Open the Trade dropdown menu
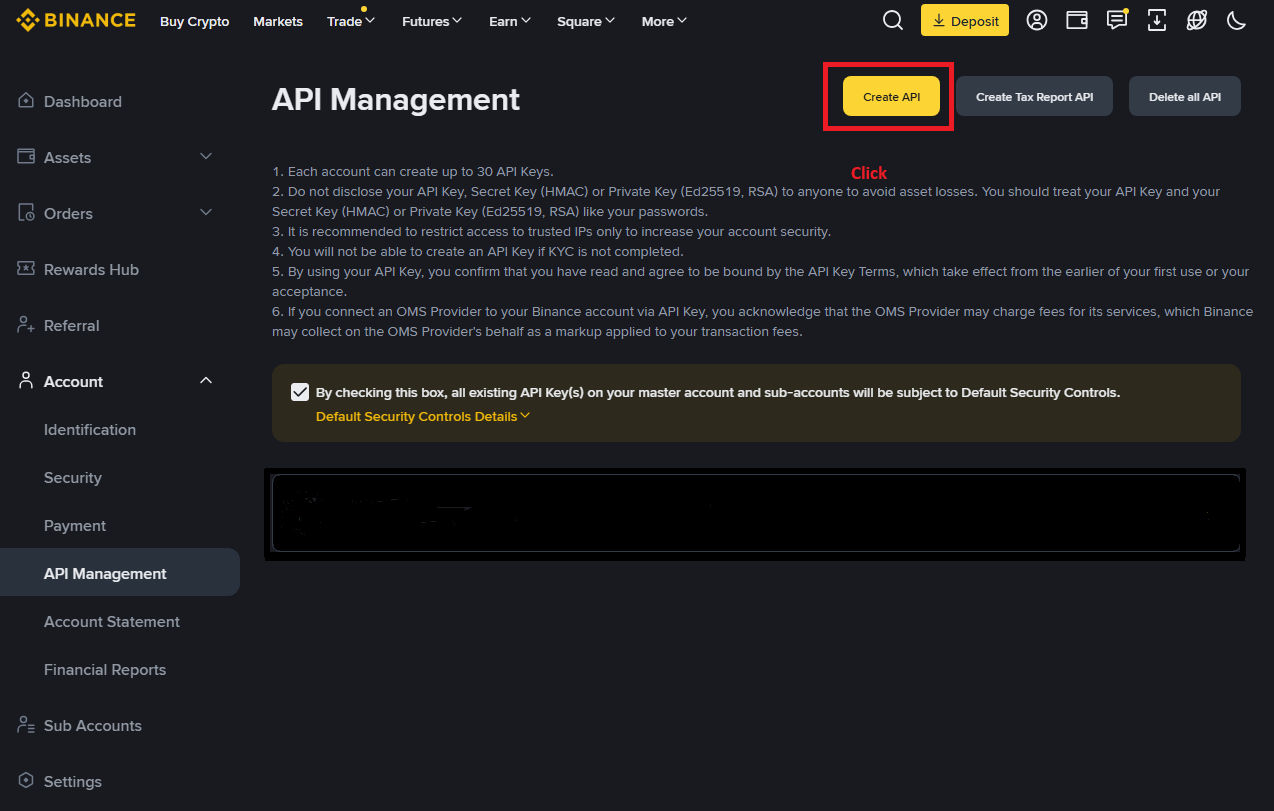The height and width of the screenshot is (811, 1274). [x=350, y=21]
